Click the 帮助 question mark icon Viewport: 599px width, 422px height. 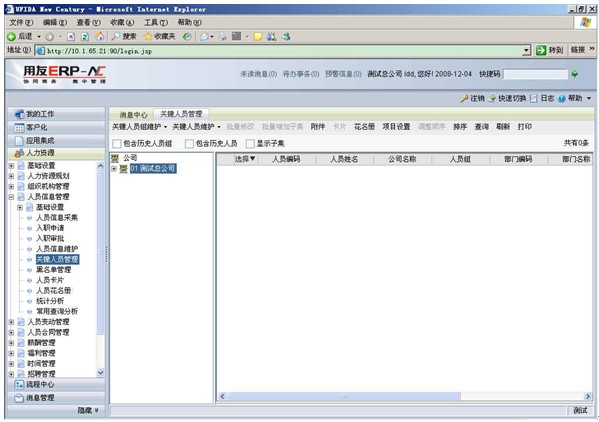561,99
